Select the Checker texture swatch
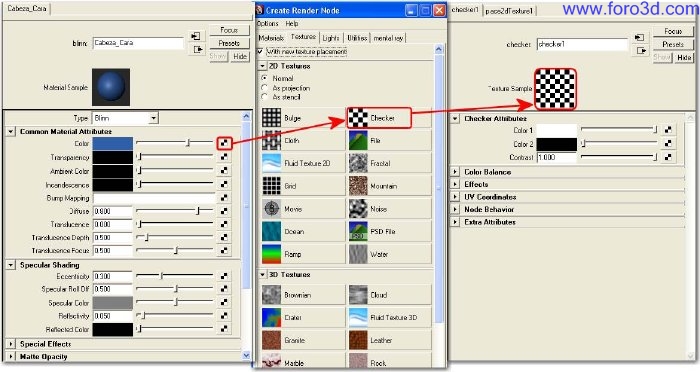 click(x=358, y=118)
